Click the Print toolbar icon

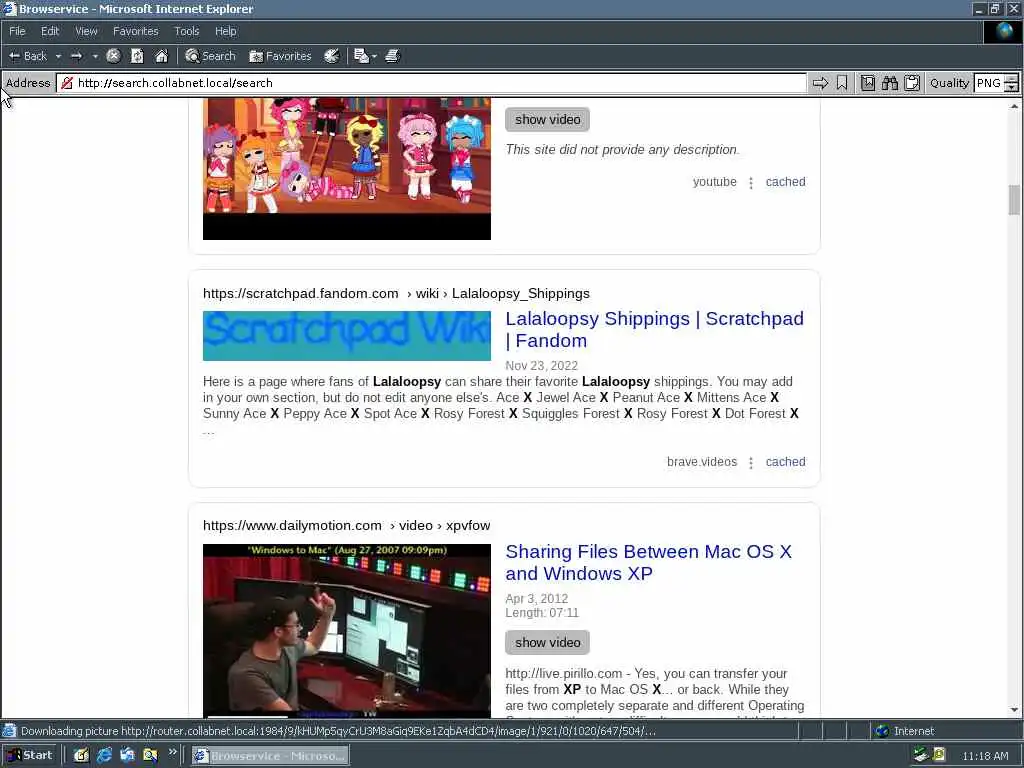click(392, 56)
